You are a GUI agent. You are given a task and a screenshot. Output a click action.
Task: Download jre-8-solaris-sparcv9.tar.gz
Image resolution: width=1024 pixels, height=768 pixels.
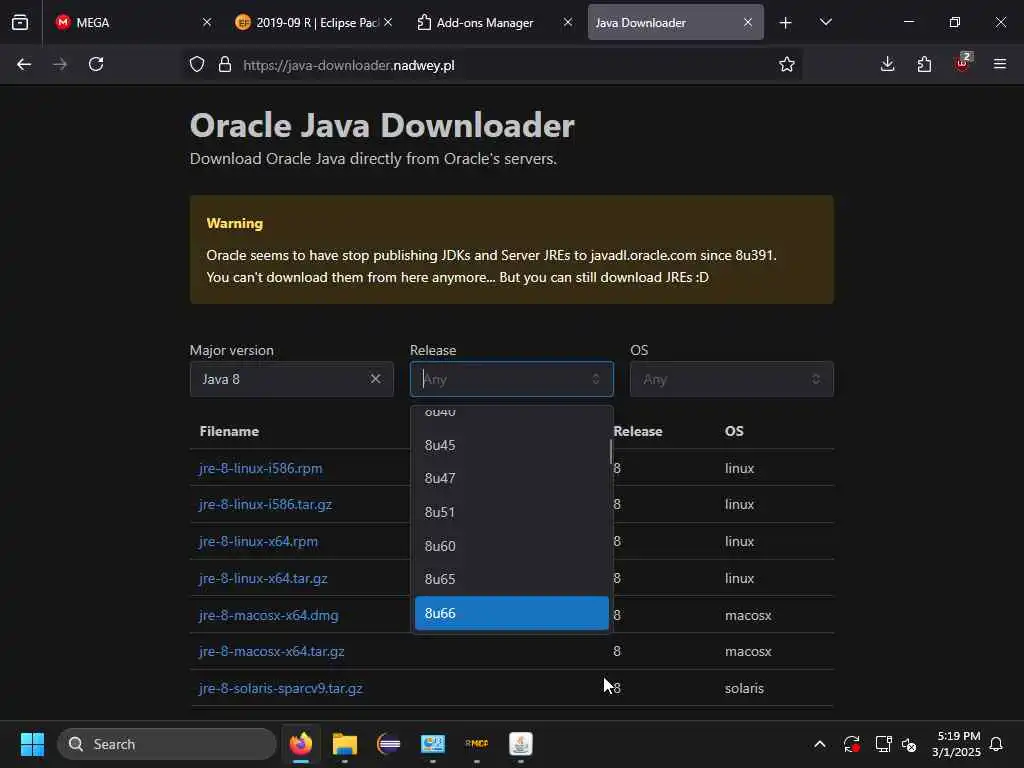280,688
